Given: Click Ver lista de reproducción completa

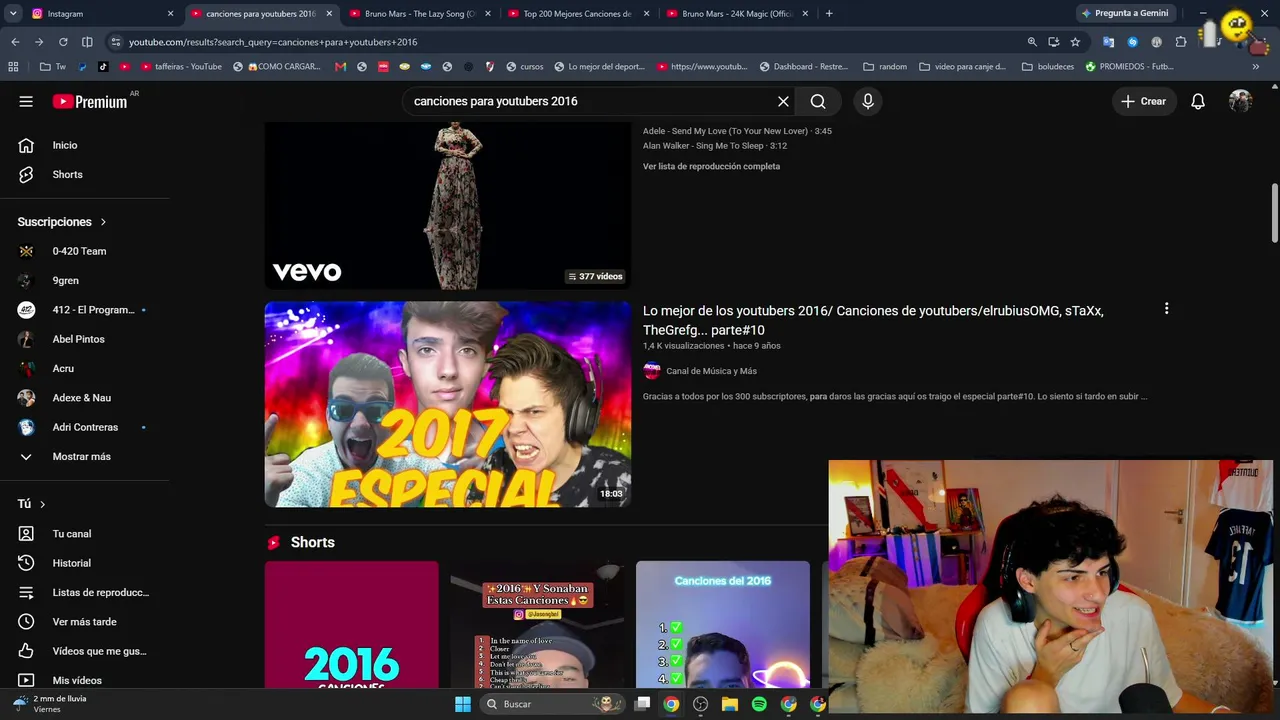Looking at the screenshot, I should 711,166.
